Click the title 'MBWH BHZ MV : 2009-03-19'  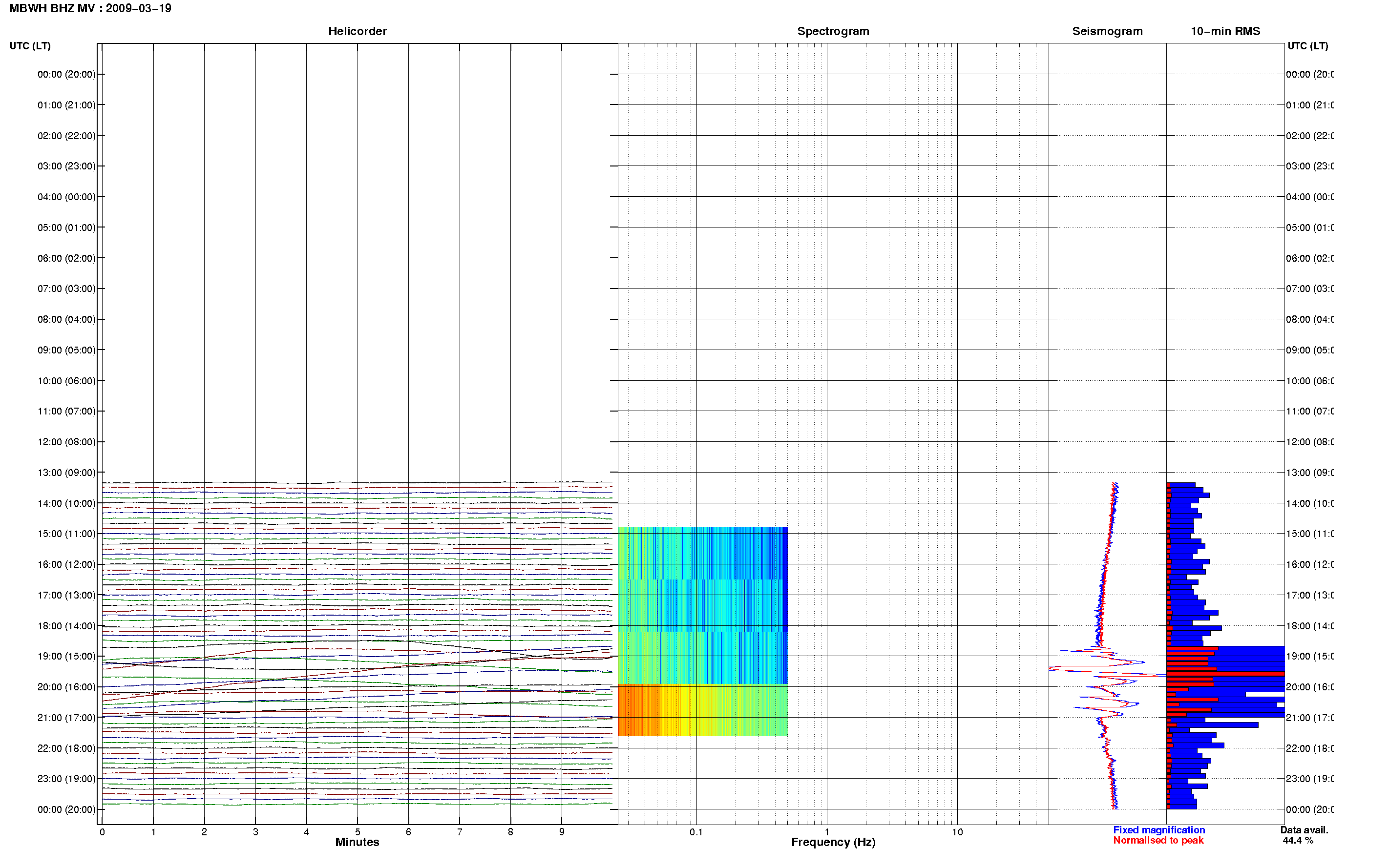pos(90,8)
